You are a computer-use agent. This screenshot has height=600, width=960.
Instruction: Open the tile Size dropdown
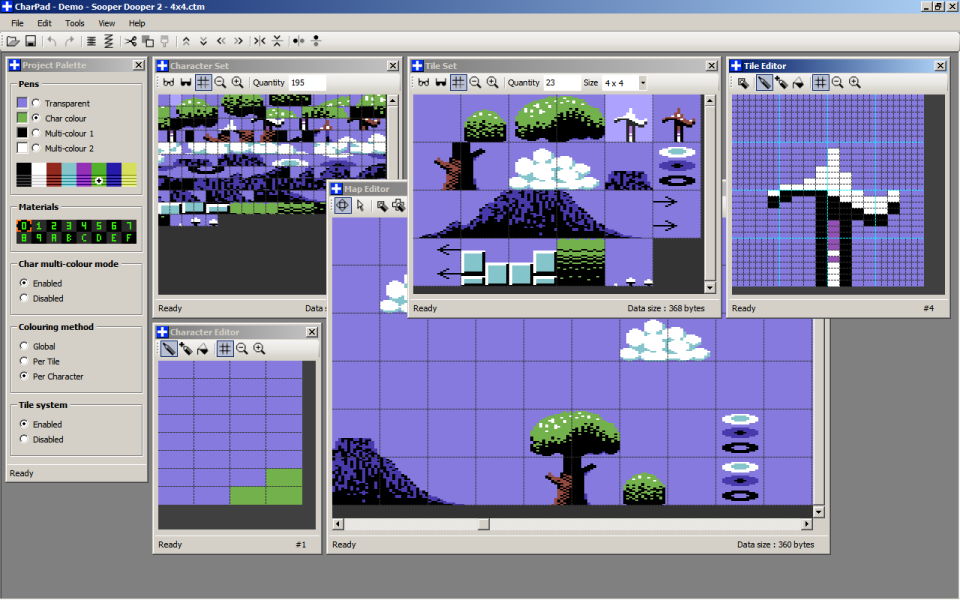pyautogui.click(x=642, y=83)
